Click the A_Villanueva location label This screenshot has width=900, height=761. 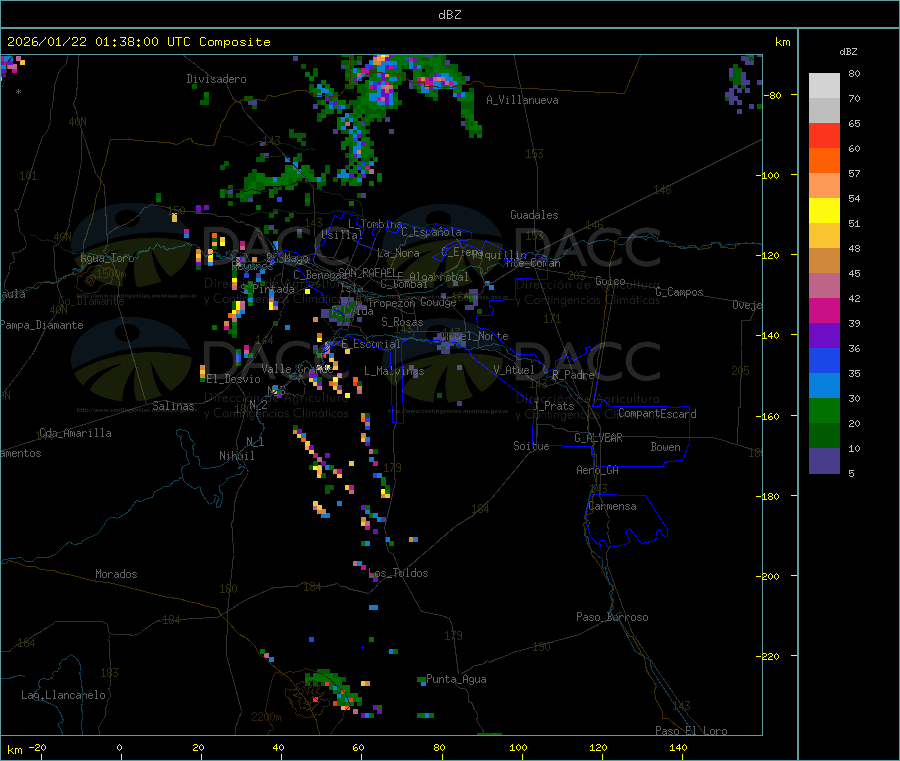pyautogui.click(x=522, y=100)
